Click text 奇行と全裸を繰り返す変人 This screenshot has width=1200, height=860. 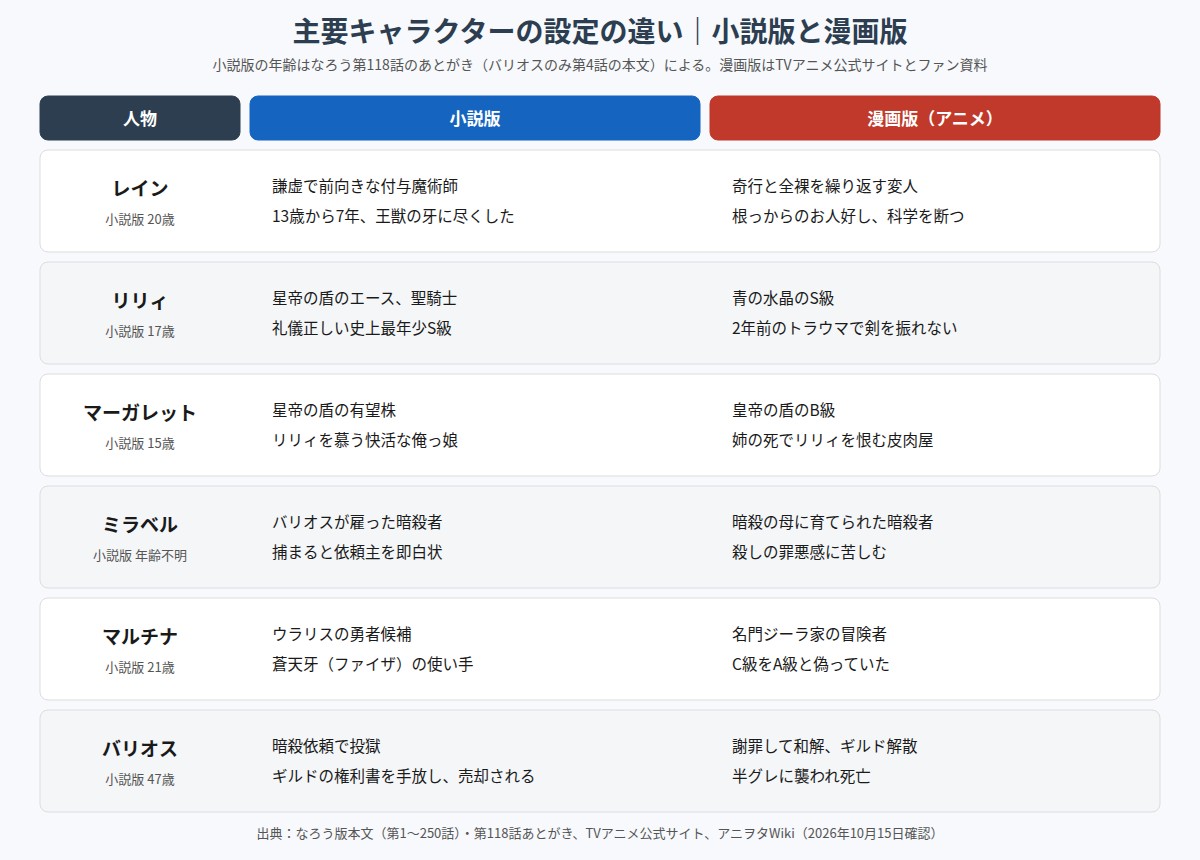tap(825, 186)
